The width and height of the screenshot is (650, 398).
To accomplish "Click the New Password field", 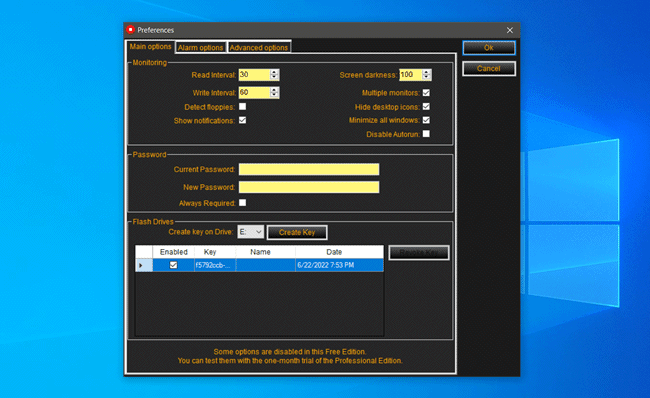I will pos(309,187).
